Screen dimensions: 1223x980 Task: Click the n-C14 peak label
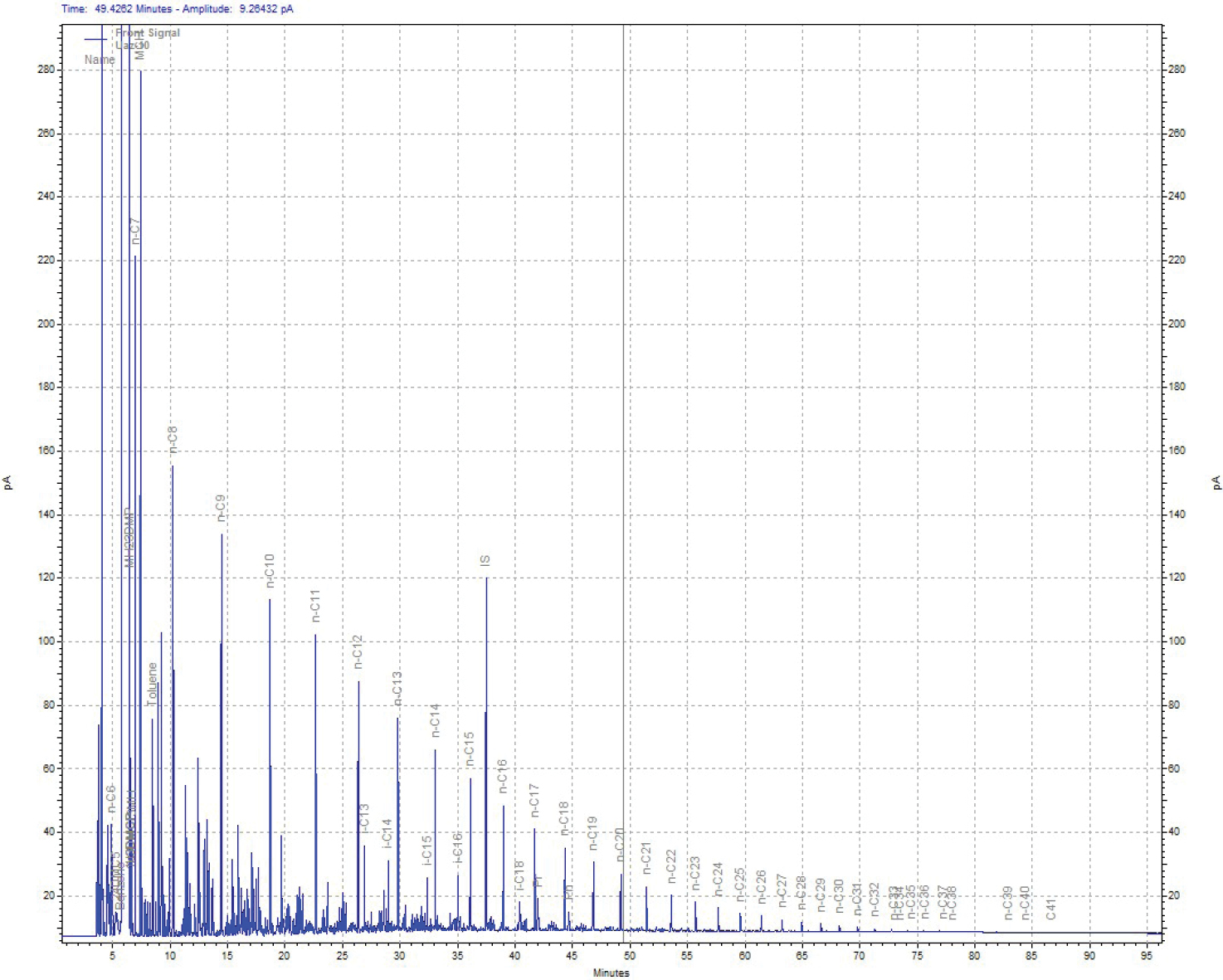coord(435,720)
